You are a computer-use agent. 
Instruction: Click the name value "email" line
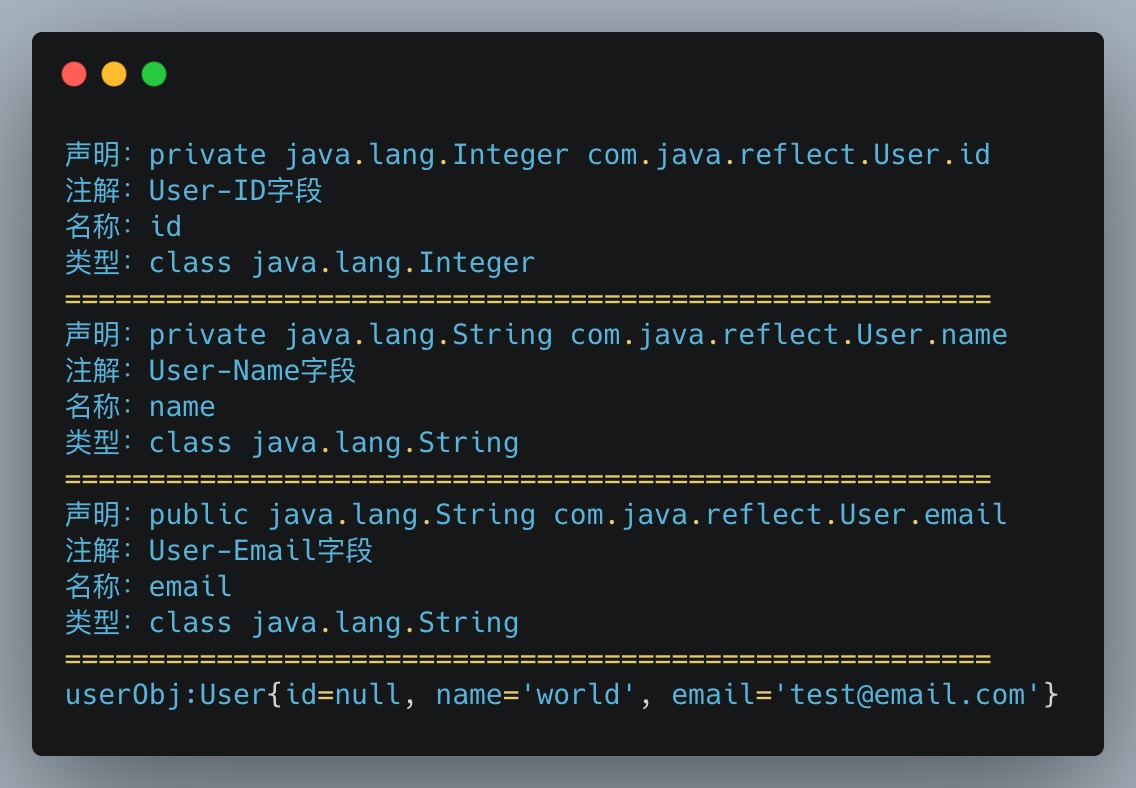190,587
